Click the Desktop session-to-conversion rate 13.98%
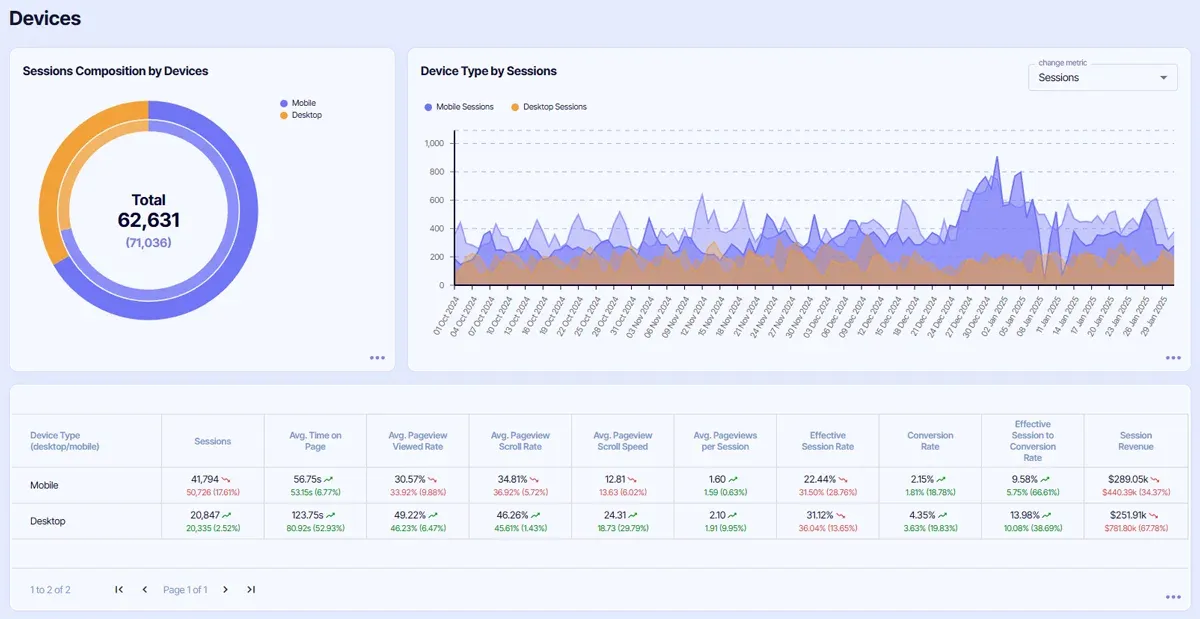This screenshot has height=619, width=1200. click(x=1026, y=515)
